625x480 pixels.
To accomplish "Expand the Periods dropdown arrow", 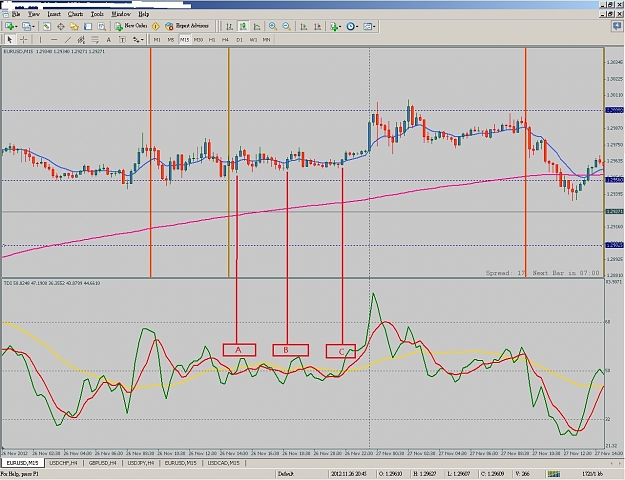I will 357,27.
